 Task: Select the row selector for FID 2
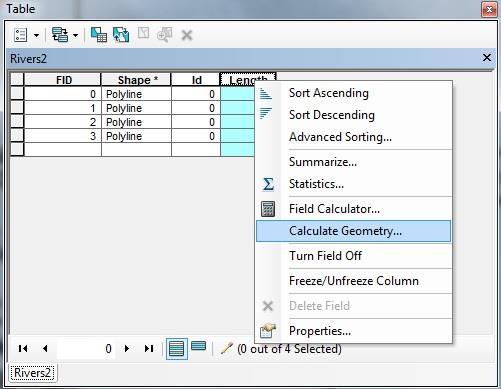(17, 122)
